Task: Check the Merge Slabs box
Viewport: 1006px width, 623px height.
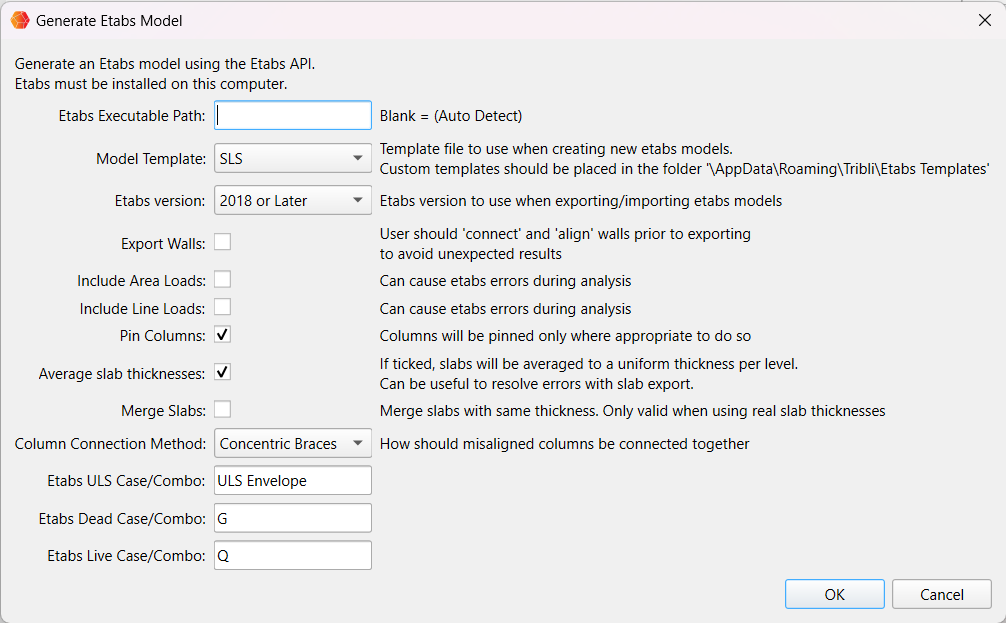Action: point(223,409)
